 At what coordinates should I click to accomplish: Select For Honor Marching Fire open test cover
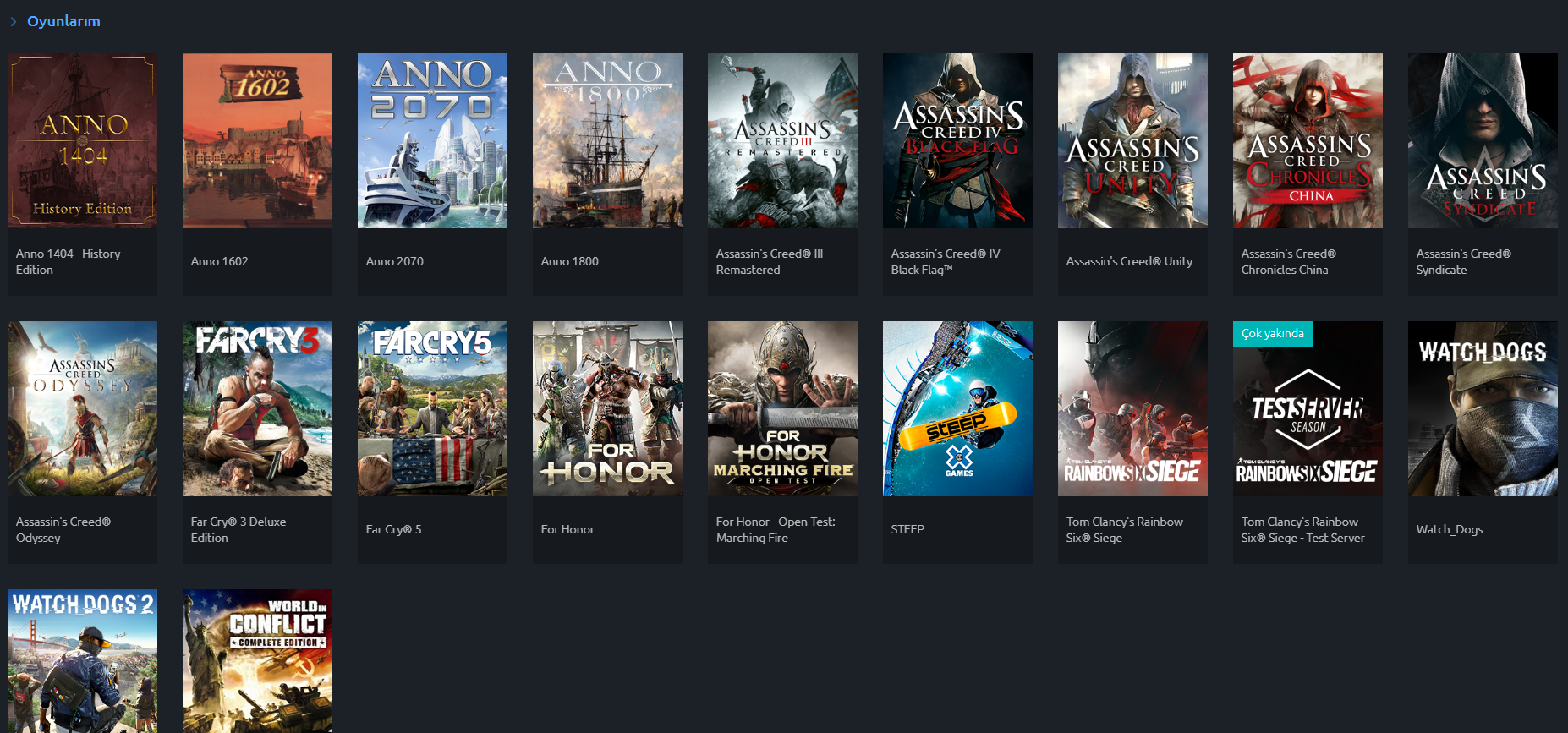pos(782,408)
